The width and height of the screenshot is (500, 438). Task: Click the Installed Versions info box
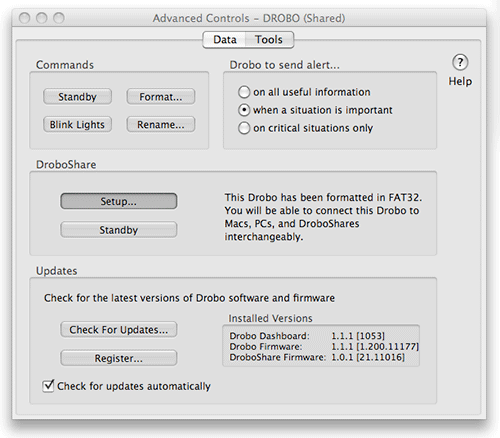point(321,346)
